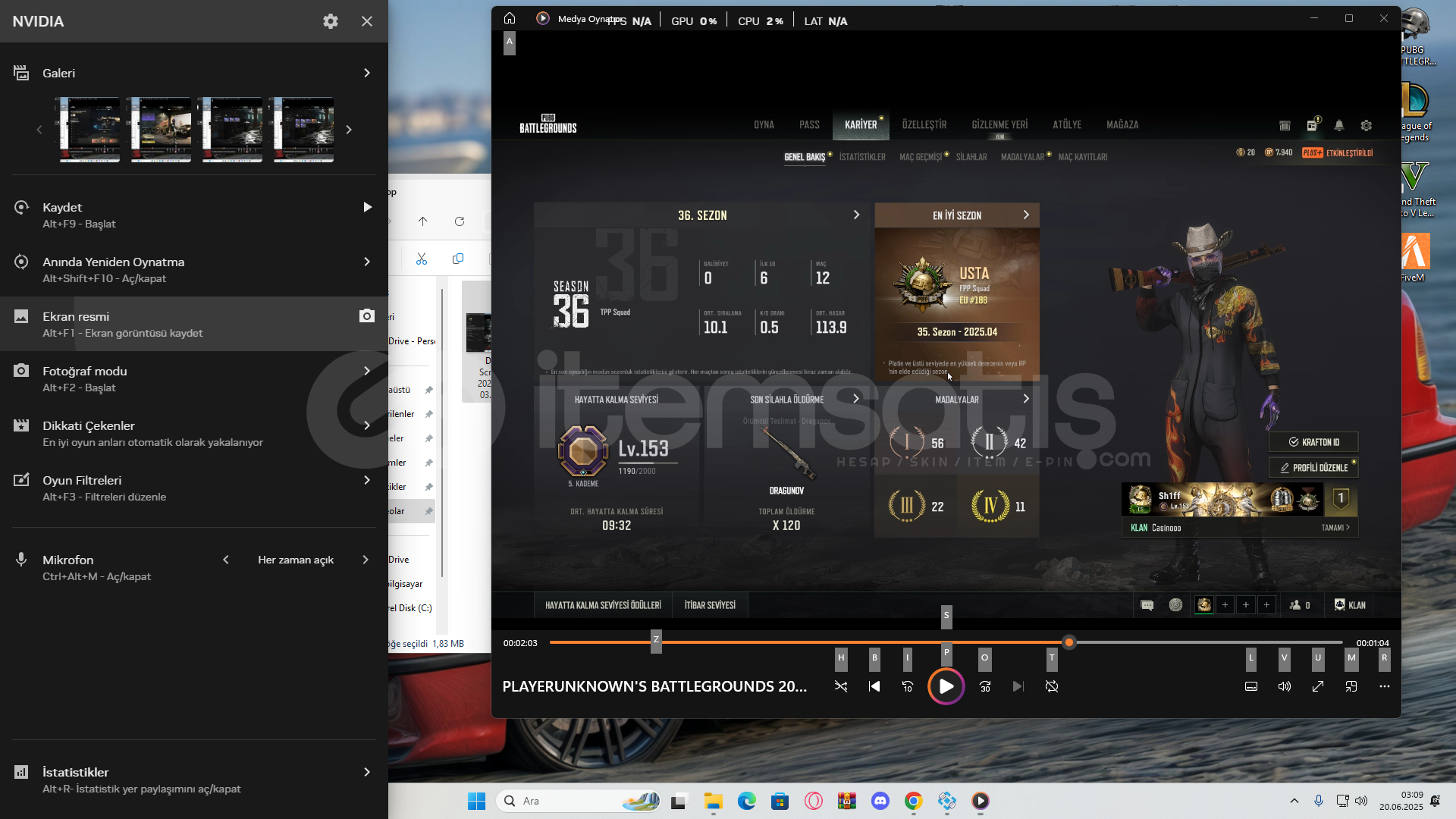
Task: Switch to mini player view icon
Action: (x=1351, y=686)
